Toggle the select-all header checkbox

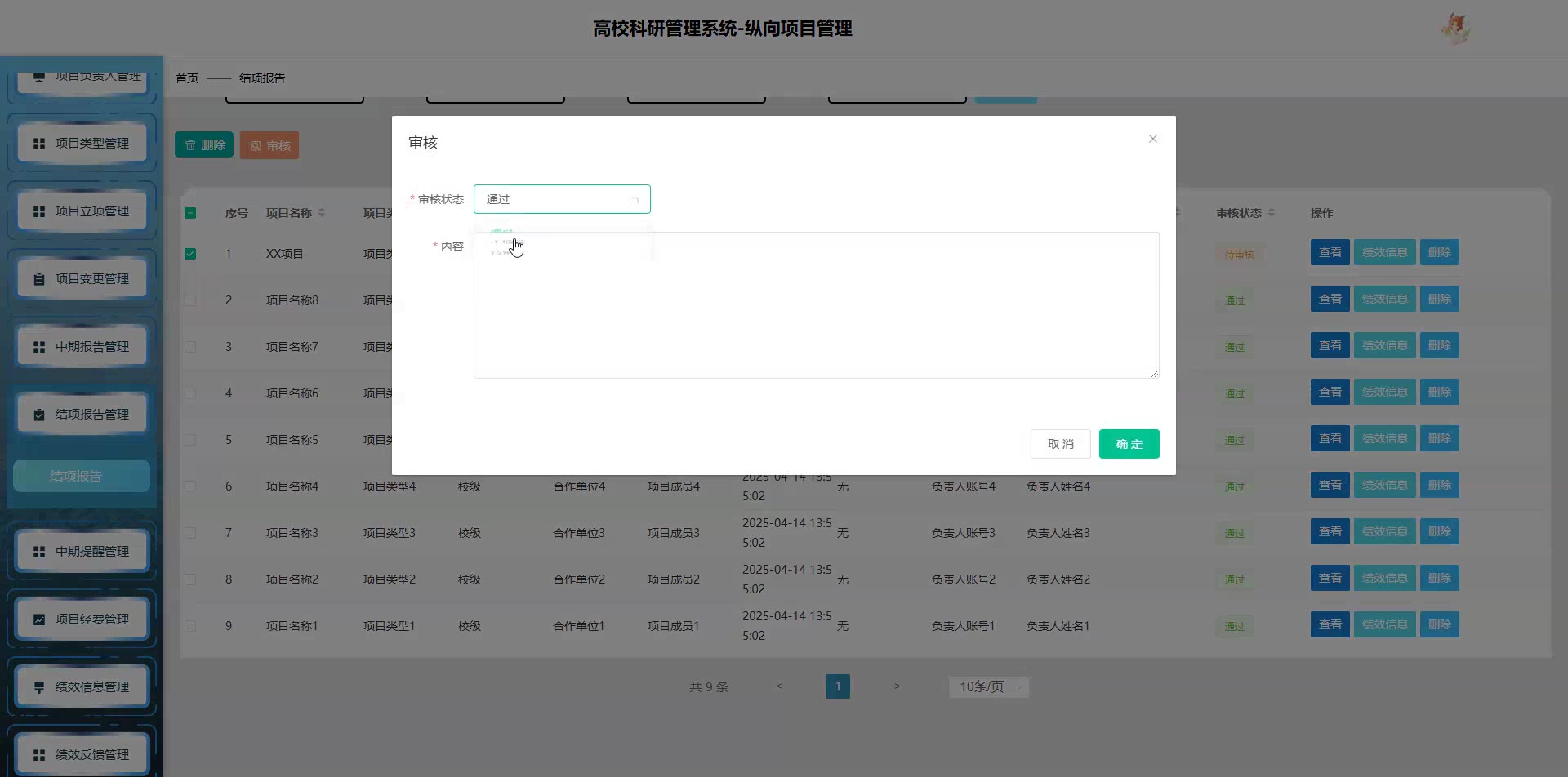click(190, 213)
